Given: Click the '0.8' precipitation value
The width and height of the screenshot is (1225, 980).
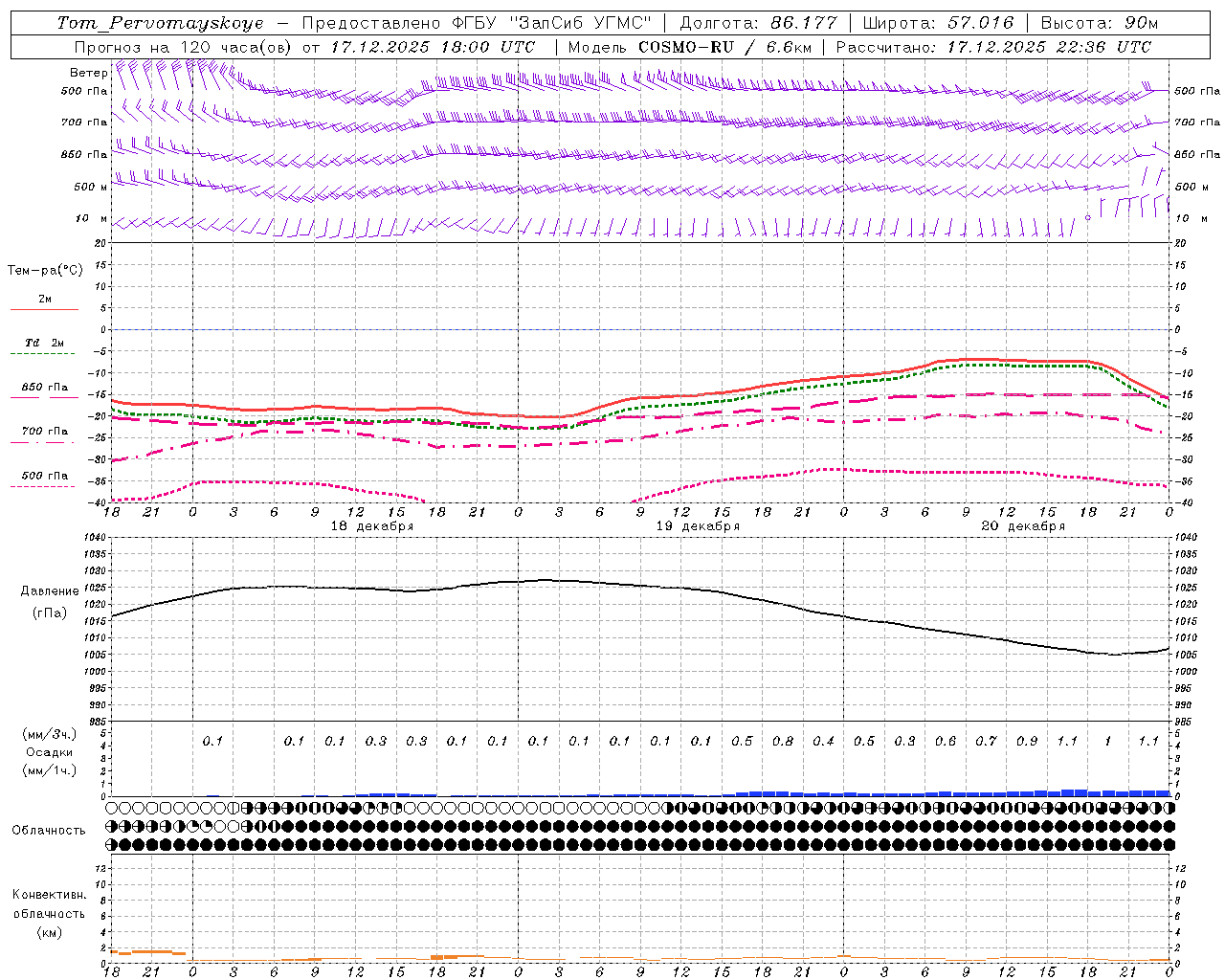Looking at the screenshot, I should [x=783, y=741].
